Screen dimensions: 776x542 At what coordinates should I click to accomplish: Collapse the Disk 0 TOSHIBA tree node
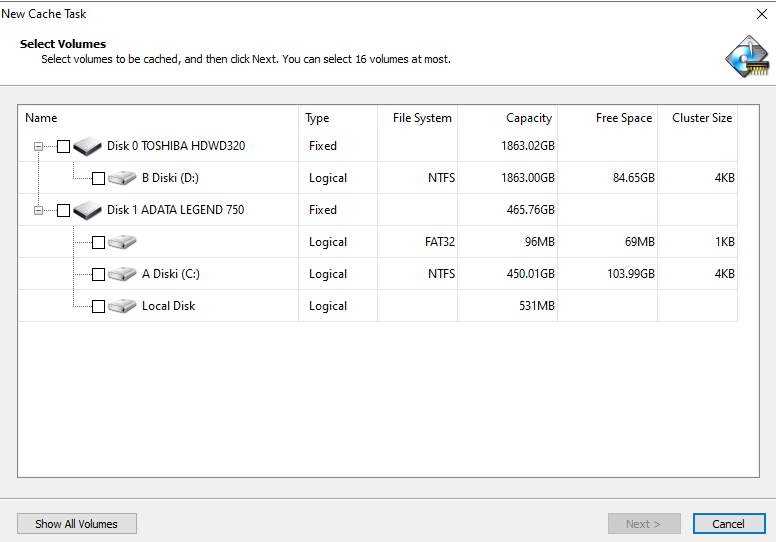pos(38,147)
